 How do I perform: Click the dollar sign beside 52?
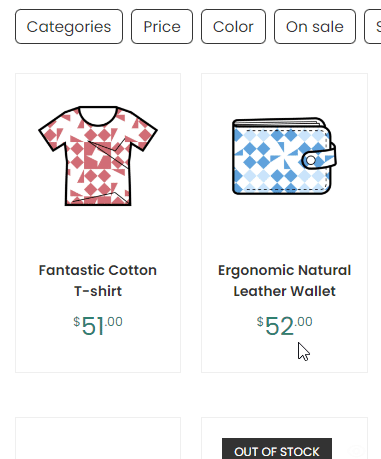click(260, 322)
